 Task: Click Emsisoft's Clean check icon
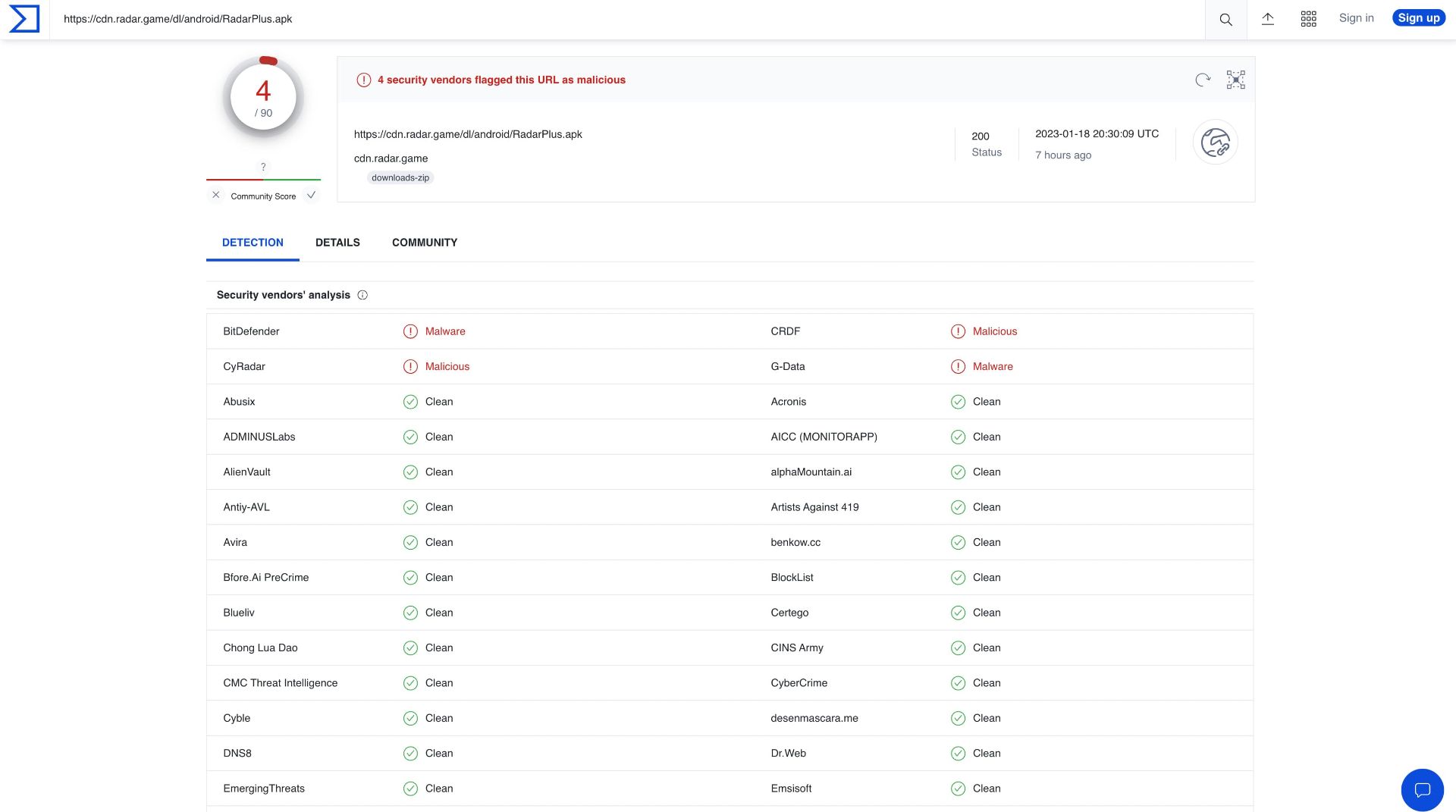click(958, 788)
